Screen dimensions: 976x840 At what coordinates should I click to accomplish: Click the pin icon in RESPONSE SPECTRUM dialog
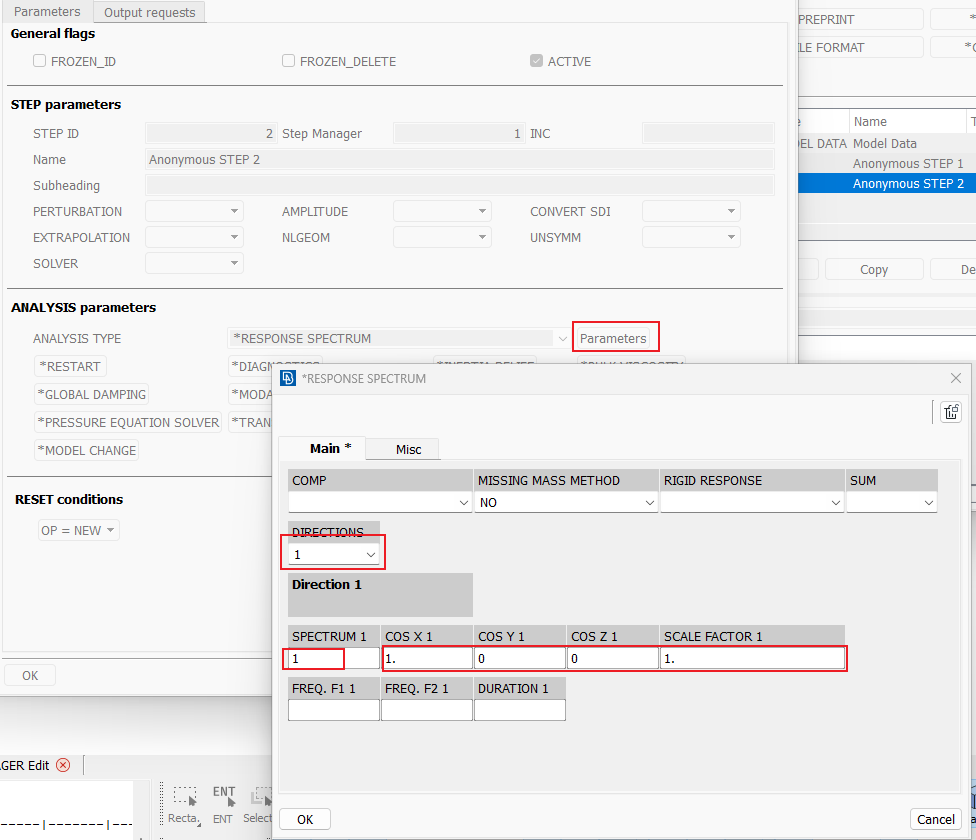click(951, 412)
